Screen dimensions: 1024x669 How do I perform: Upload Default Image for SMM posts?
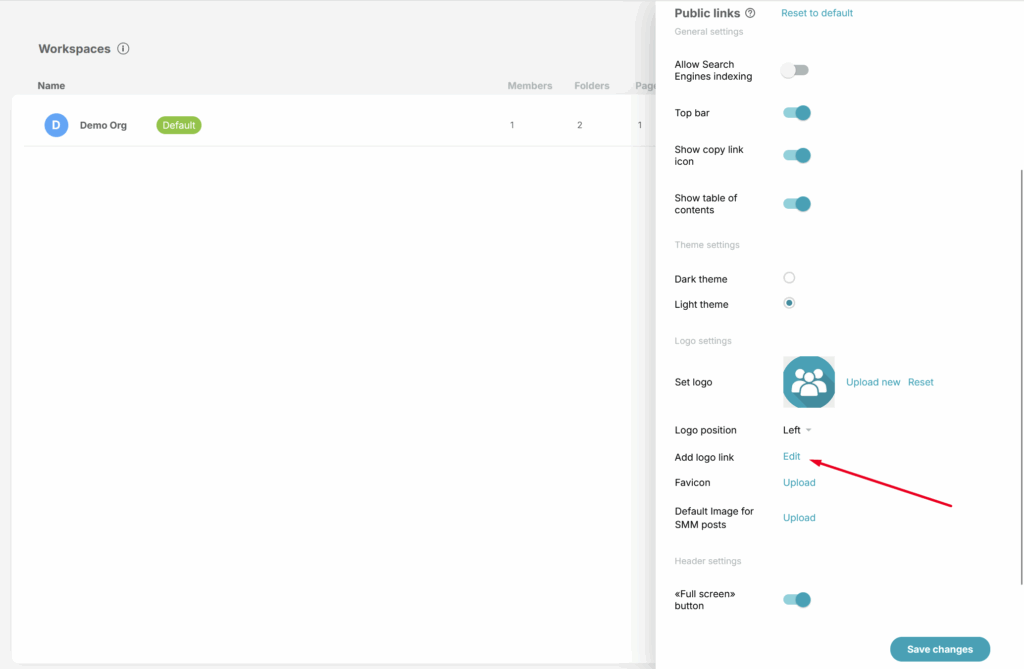pyautogui.click(x=799, y=518)
